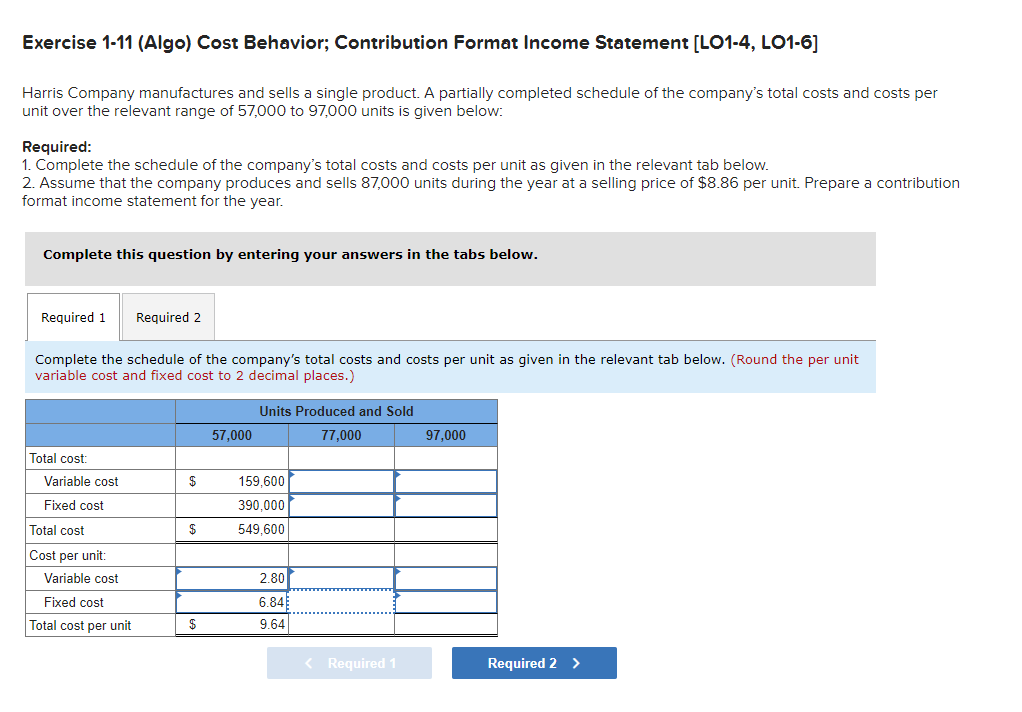
Task: Click the disabled Required 1 back button
Action: [x=349, y=662]
